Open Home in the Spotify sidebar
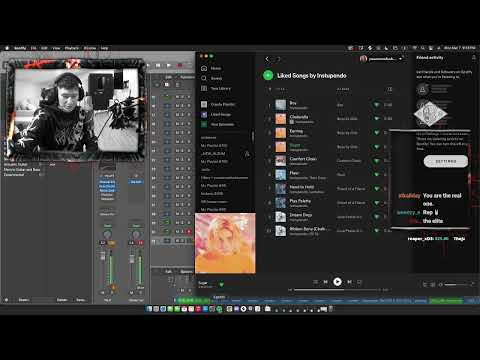Viewport: 480px width, 360px height. pyautogui.click(x=211, y=68)
